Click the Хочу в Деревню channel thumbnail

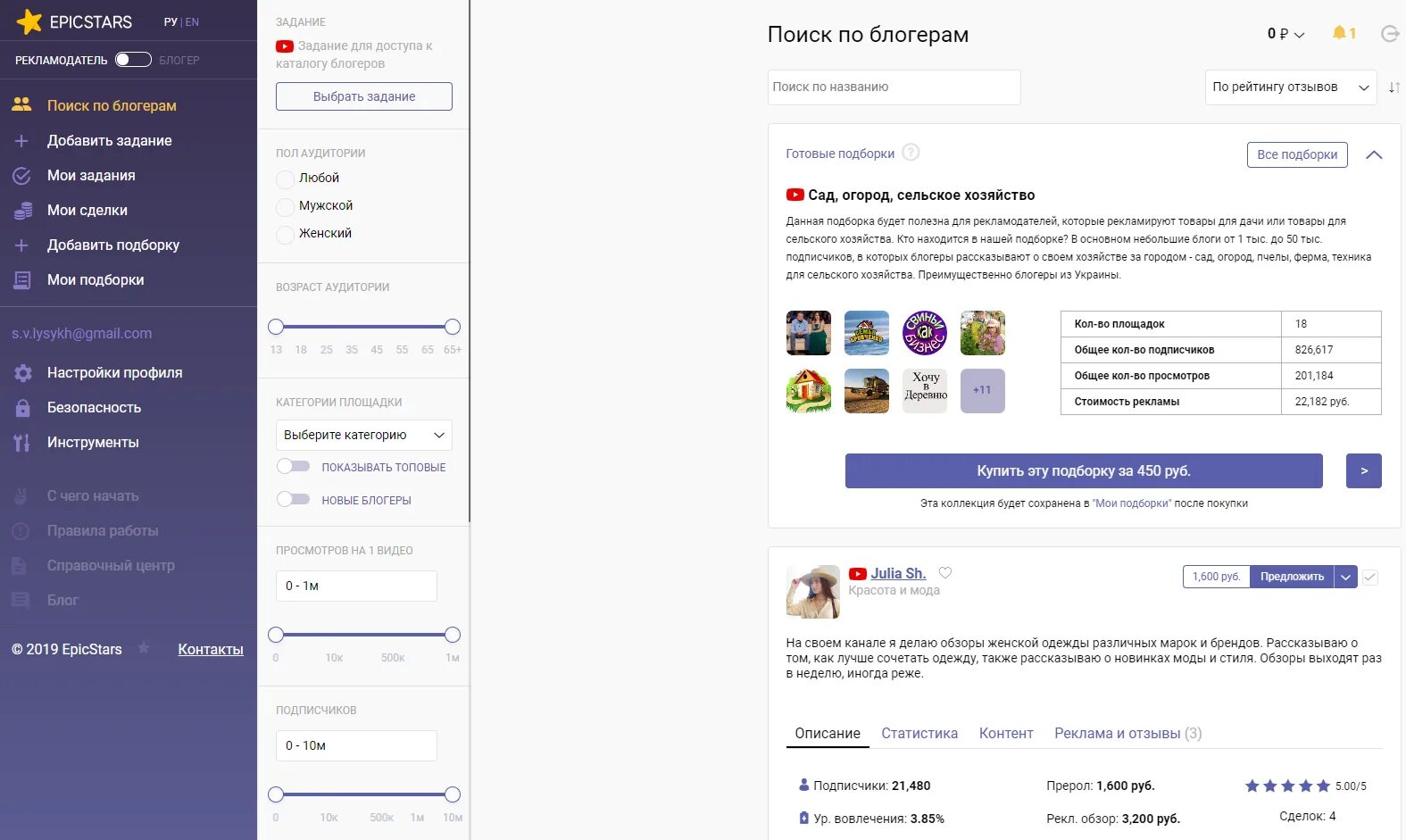click(x=925, y=391)
